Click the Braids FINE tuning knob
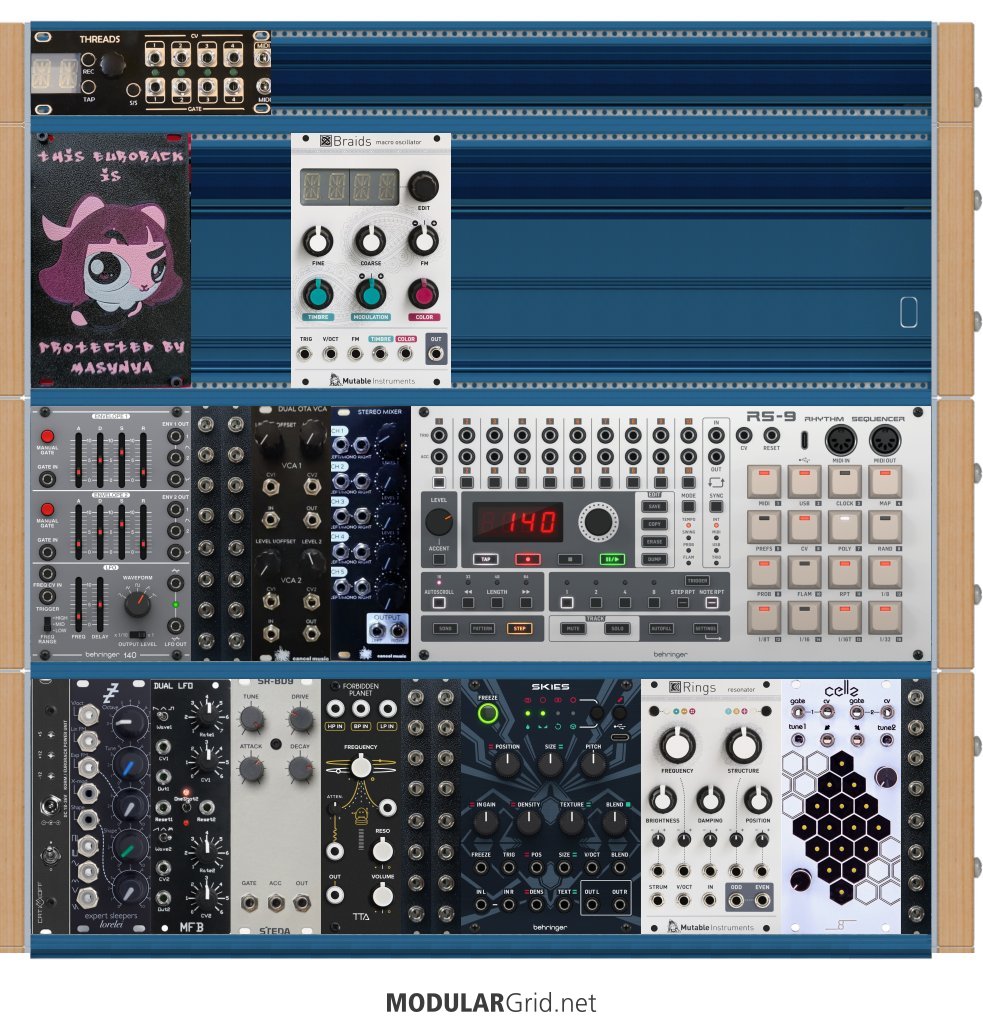Viewport: 983px width, 1024px height. coord(317,241)
